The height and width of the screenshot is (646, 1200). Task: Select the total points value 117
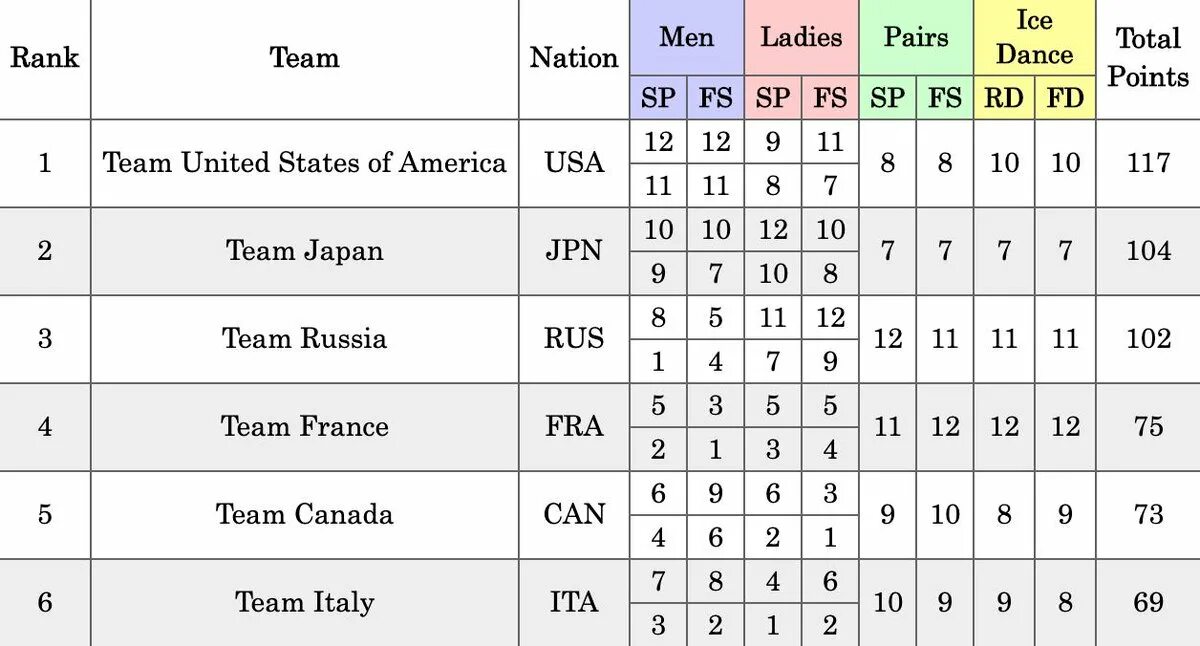(1148, 162)
